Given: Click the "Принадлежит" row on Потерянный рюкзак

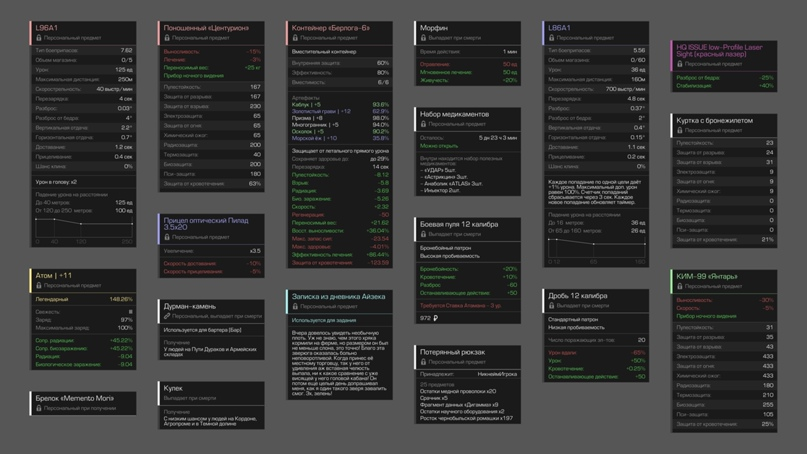Looking at the screenshot, I should point(468,374).
